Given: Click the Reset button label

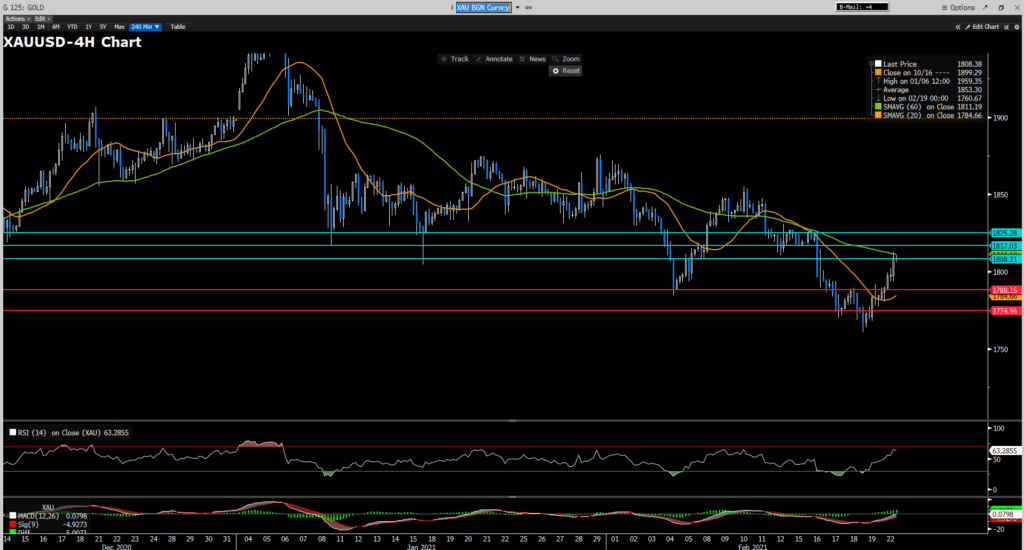Looking at the screenshot, I should (x=571, y=71).
